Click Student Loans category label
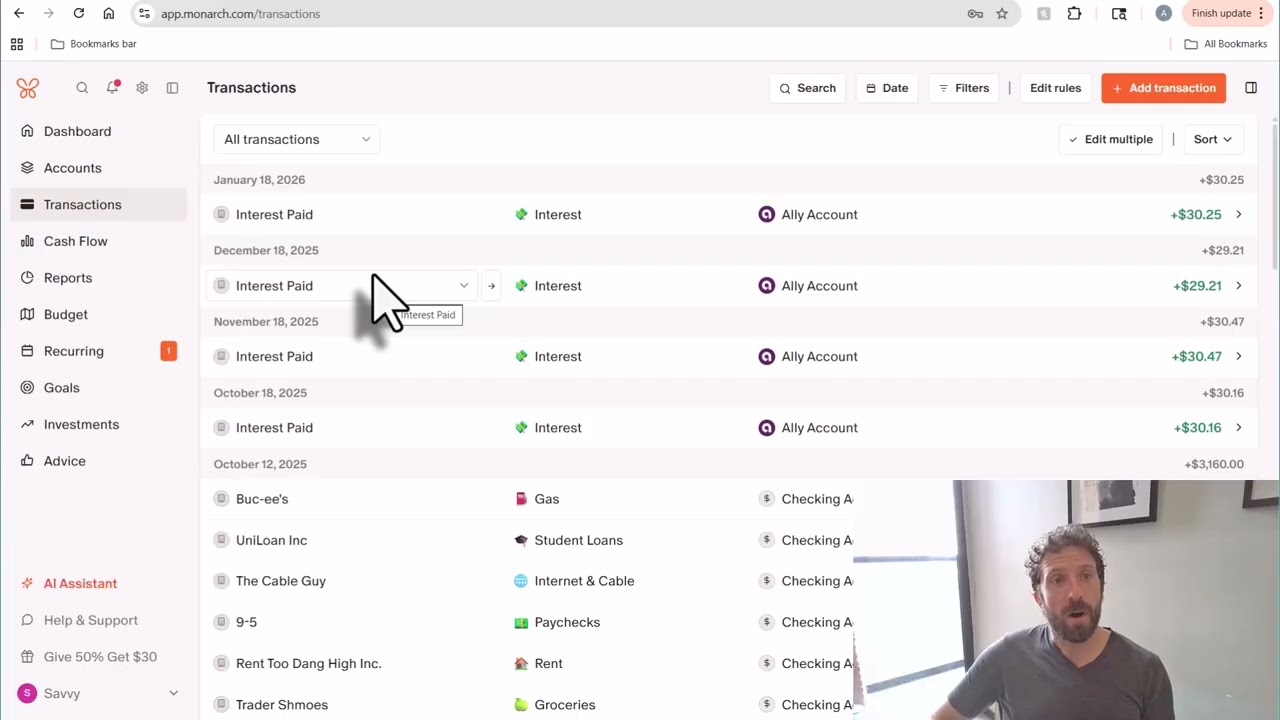Viewport: 1280px width, 720px height. (579, 540)
